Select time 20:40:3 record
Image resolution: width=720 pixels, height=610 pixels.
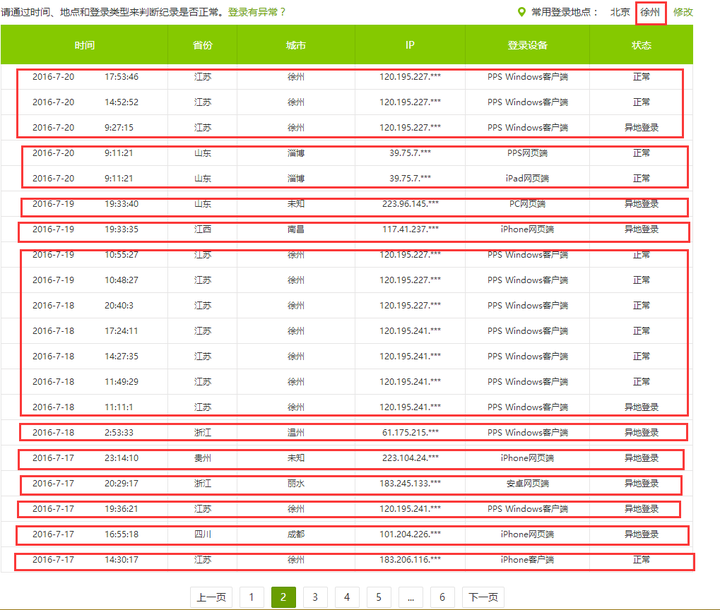[x=119, y=305]
